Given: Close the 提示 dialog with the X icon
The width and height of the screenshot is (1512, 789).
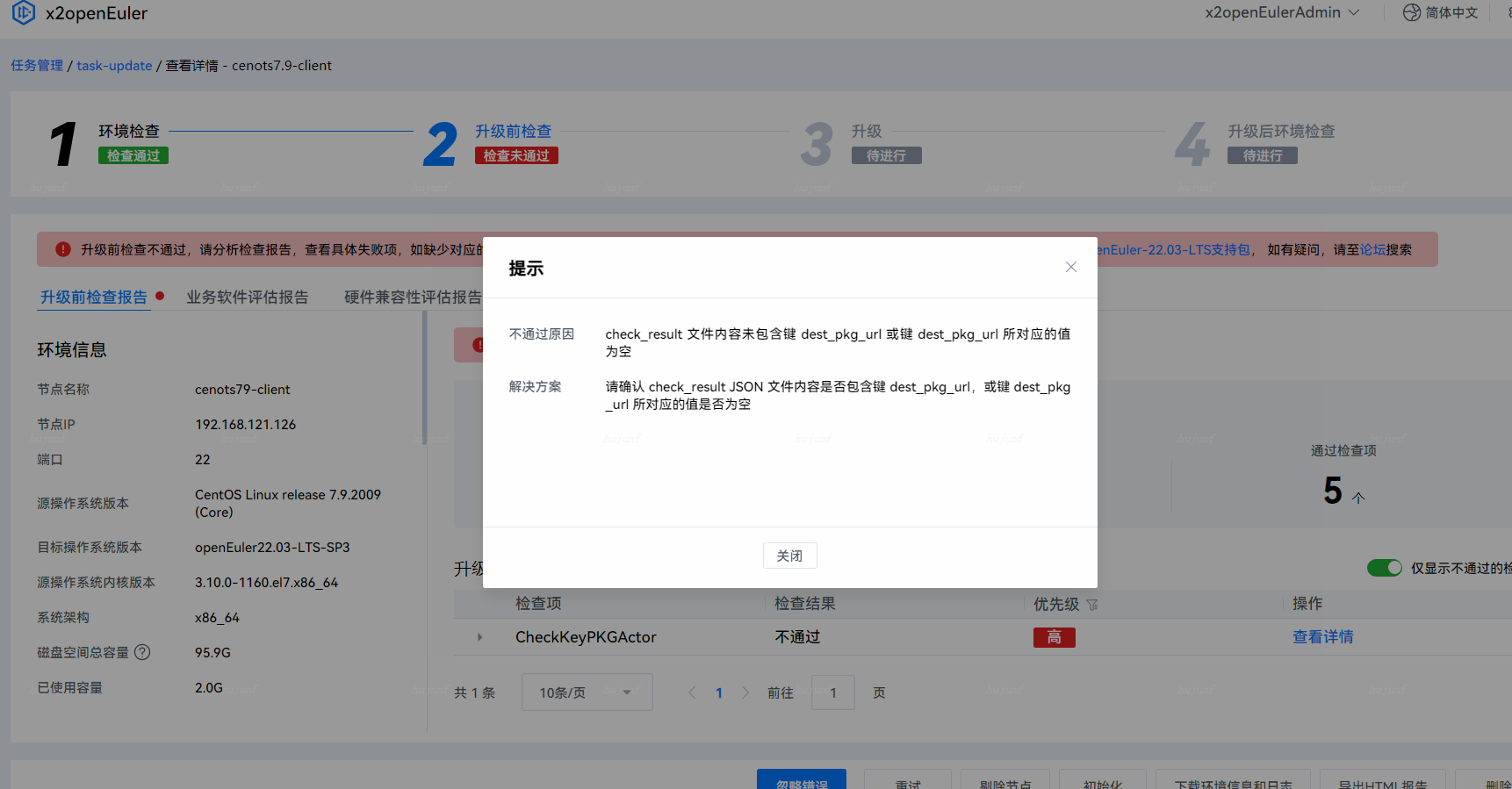Looking at the screenshot, I should (1070, 267).
